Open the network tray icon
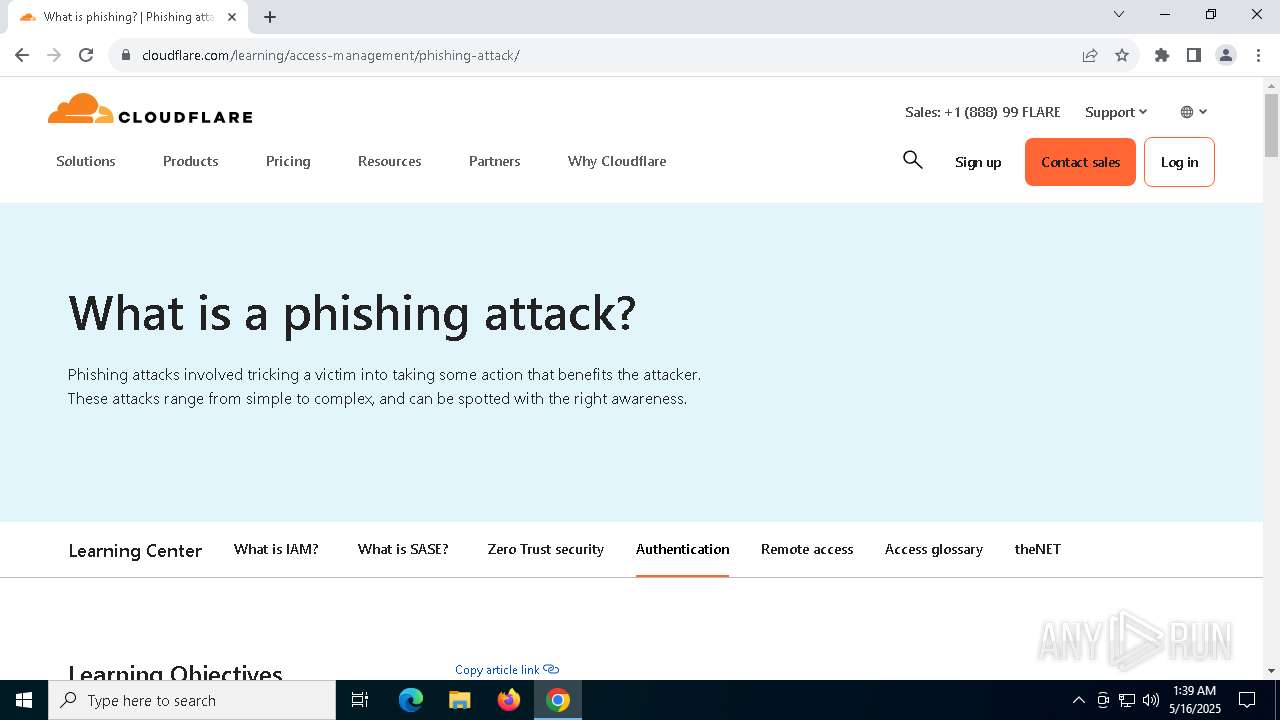1280x720 pixels. pos(1127,700)
